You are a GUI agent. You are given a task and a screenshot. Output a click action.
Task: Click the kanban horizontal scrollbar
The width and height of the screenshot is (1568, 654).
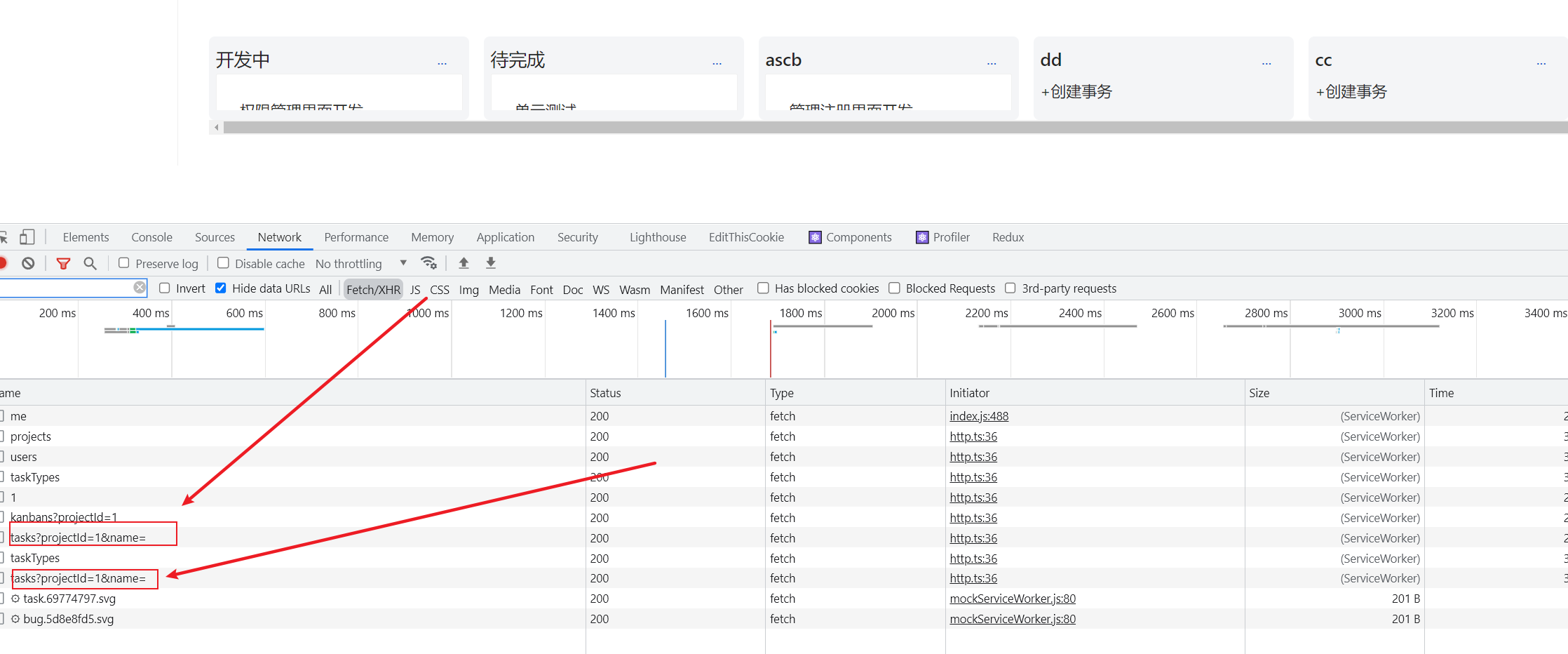(895, 127)
